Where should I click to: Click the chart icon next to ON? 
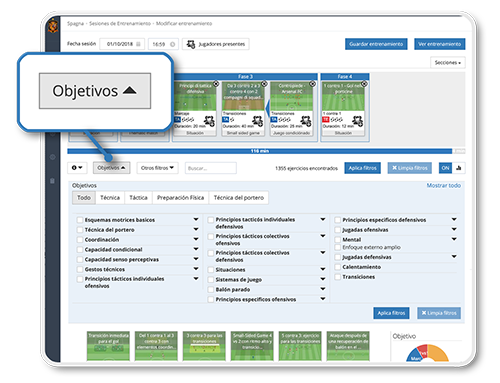pyautogui.click(x=459, y=168)
